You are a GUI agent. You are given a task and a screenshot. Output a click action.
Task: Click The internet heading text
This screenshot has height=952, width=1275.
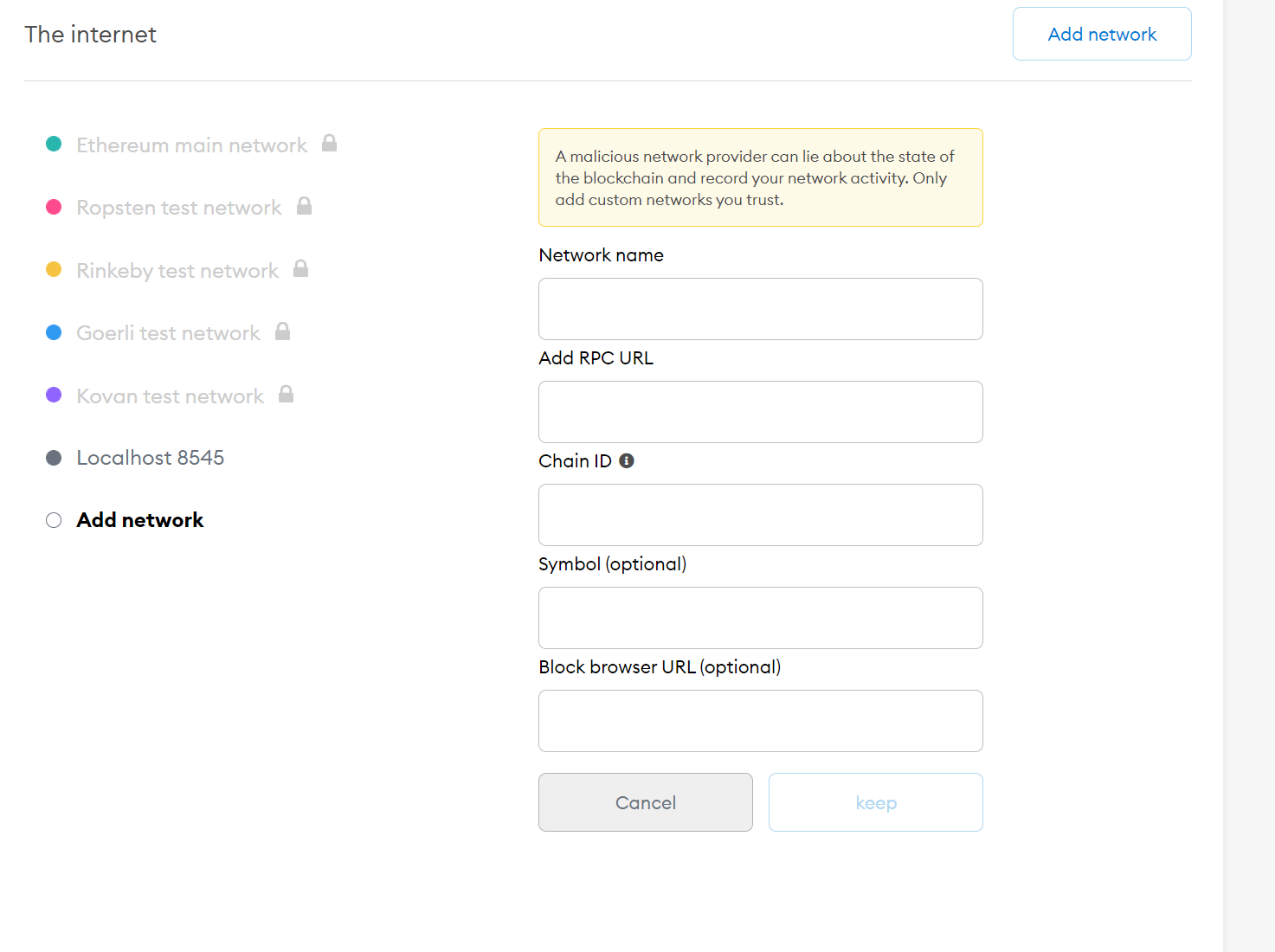(91, 35)
